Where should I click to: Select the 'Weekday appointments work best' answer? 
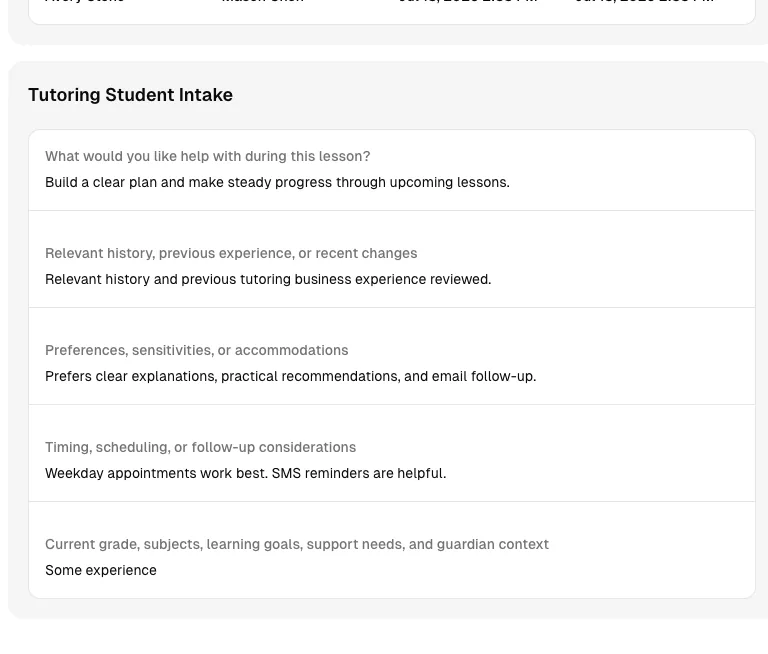click(x=245, y=473)
